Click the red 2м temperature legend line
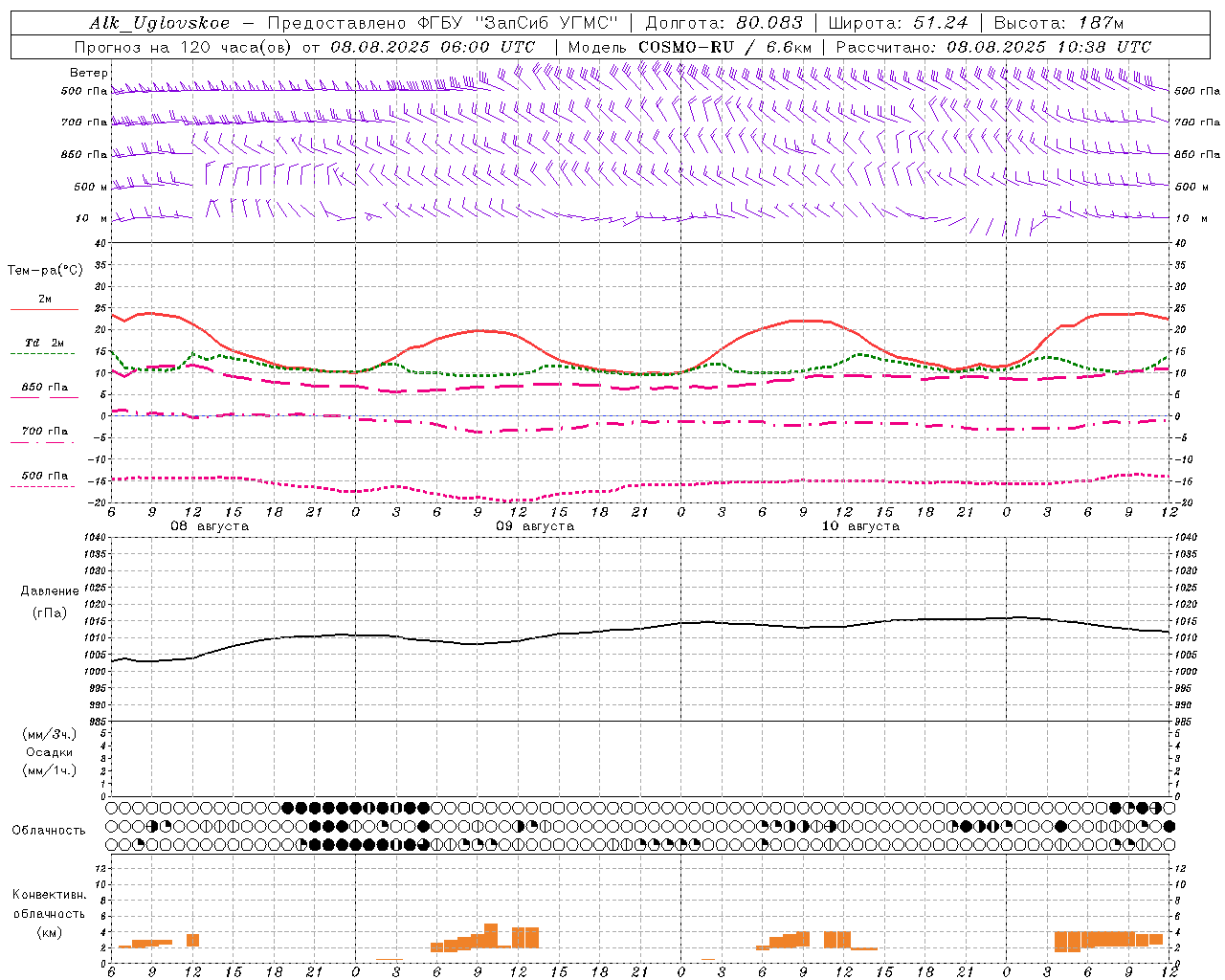1225x980 pixels. pyautogui.click(x=44, y=310)
